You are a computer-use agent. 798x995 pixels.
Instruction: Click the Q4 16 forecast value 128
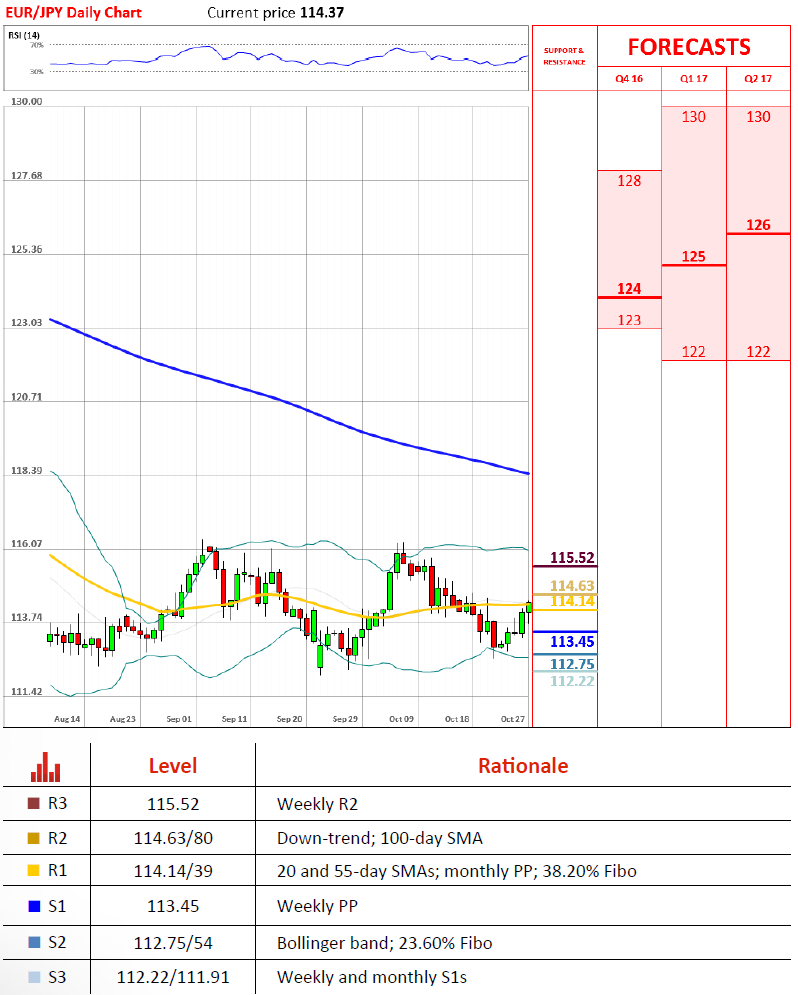[x=629, y=181]
